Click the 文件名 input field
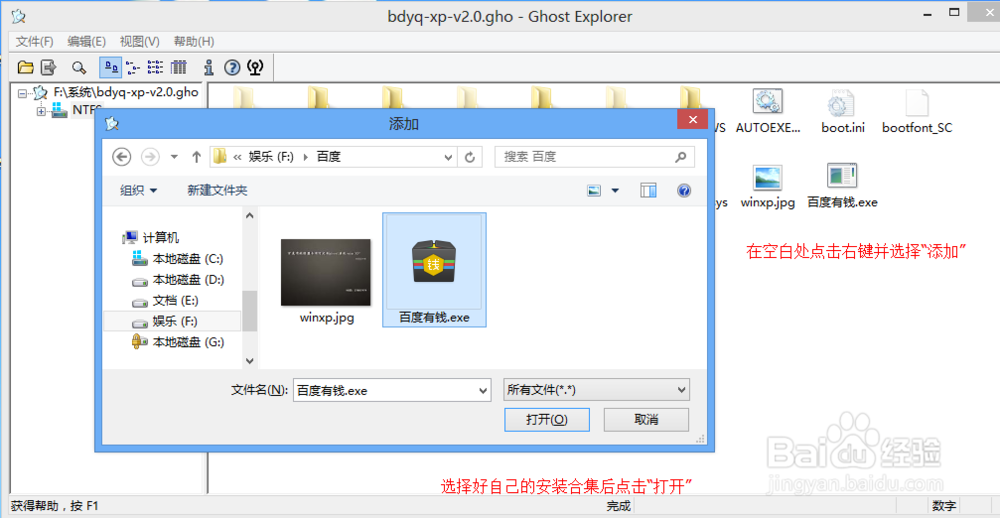This screenshot has width=1000, height=518. tap(384, 390)
